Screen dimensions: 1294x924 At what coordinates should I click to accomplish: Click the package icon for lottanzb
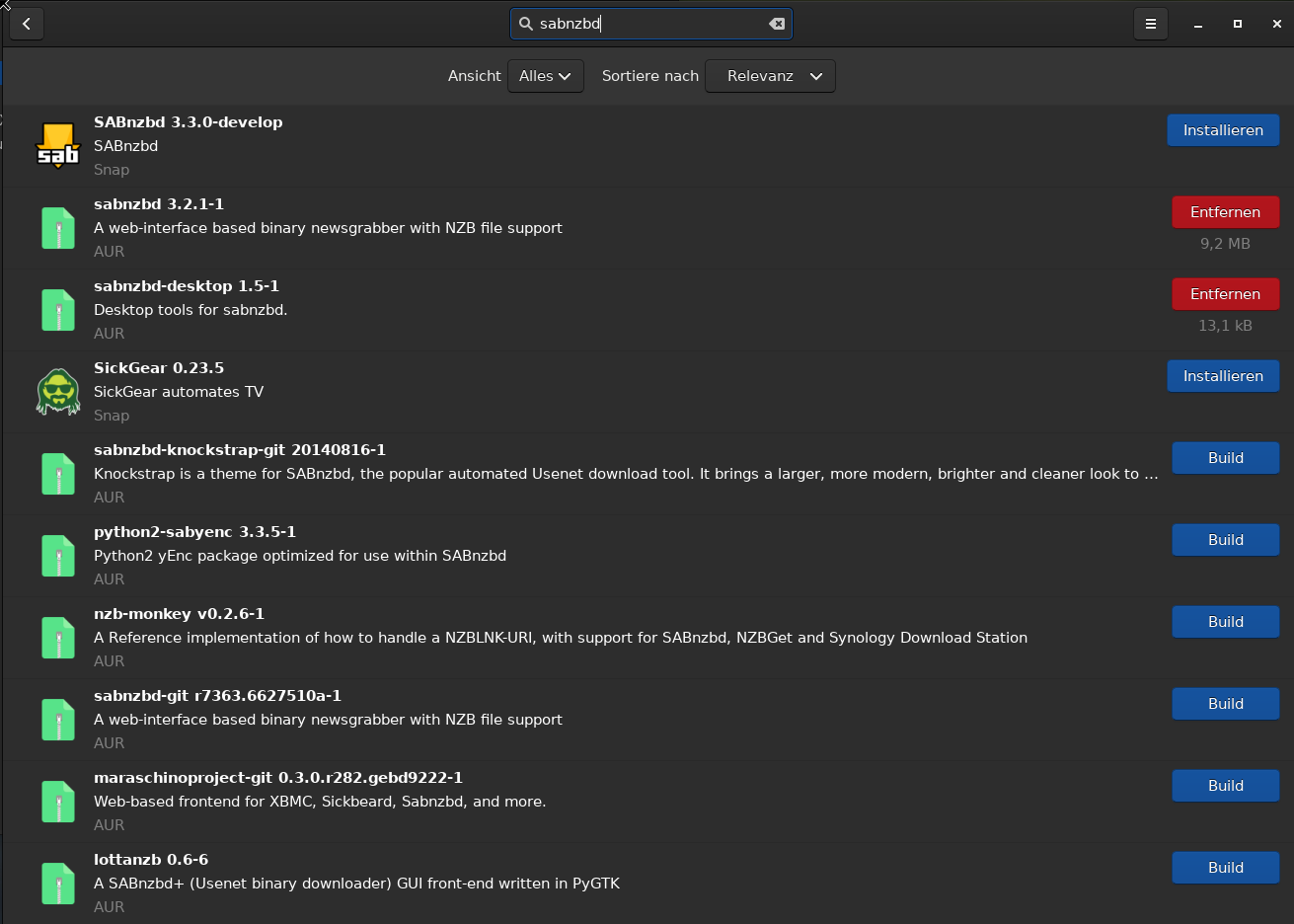pyautogui.click(x=57, y=883)
